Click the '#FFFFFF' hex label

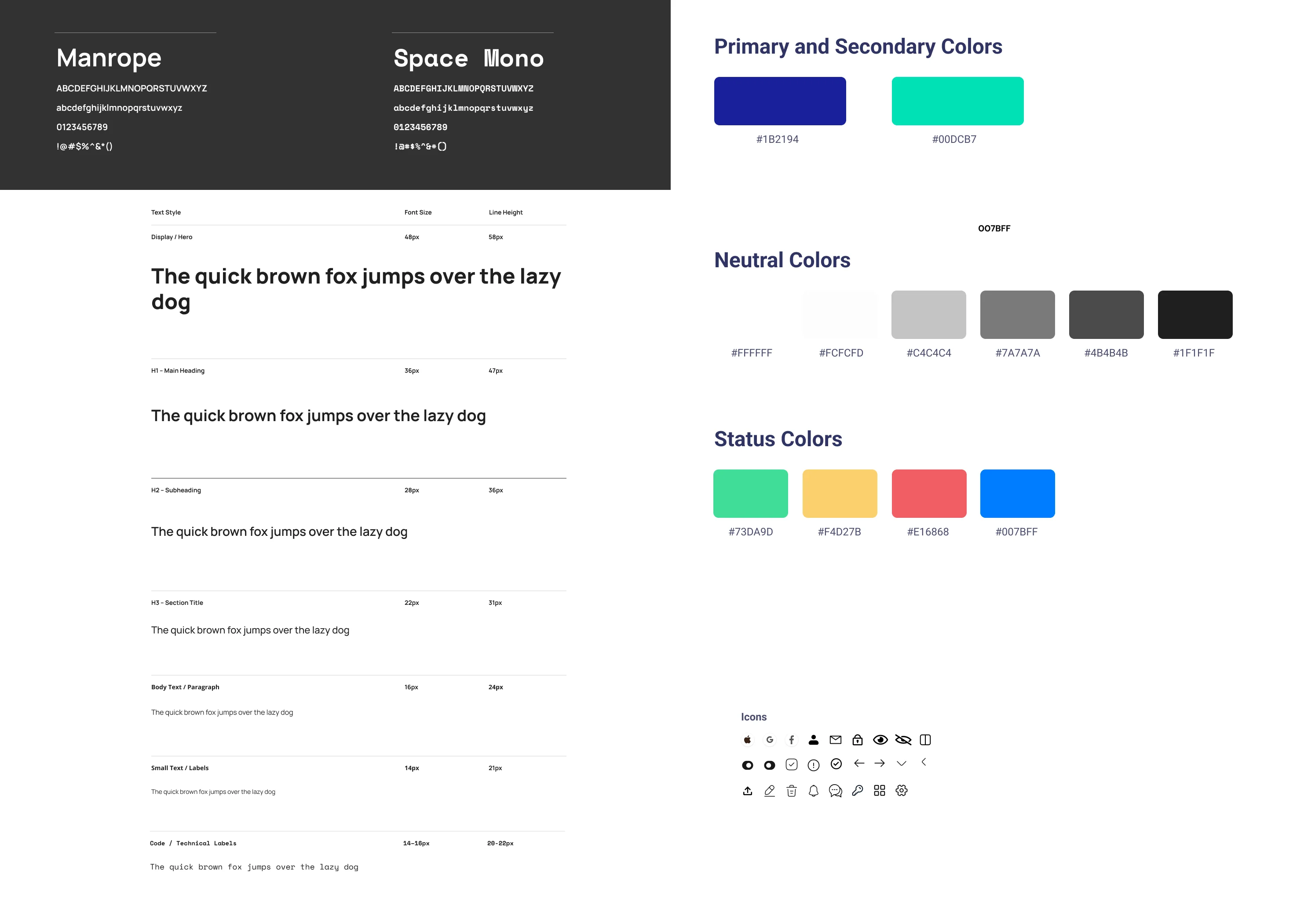pyautogui.click(x=751, y=353)
